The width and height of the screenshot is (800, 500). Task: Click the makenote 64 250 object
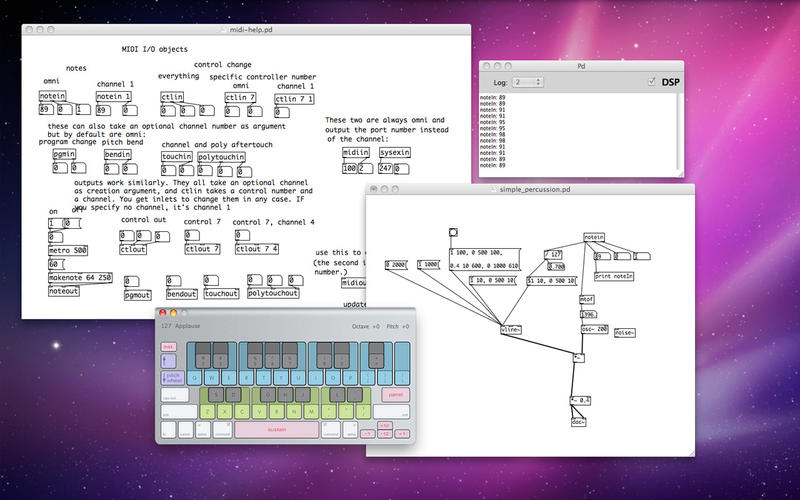tap(80, 277)
